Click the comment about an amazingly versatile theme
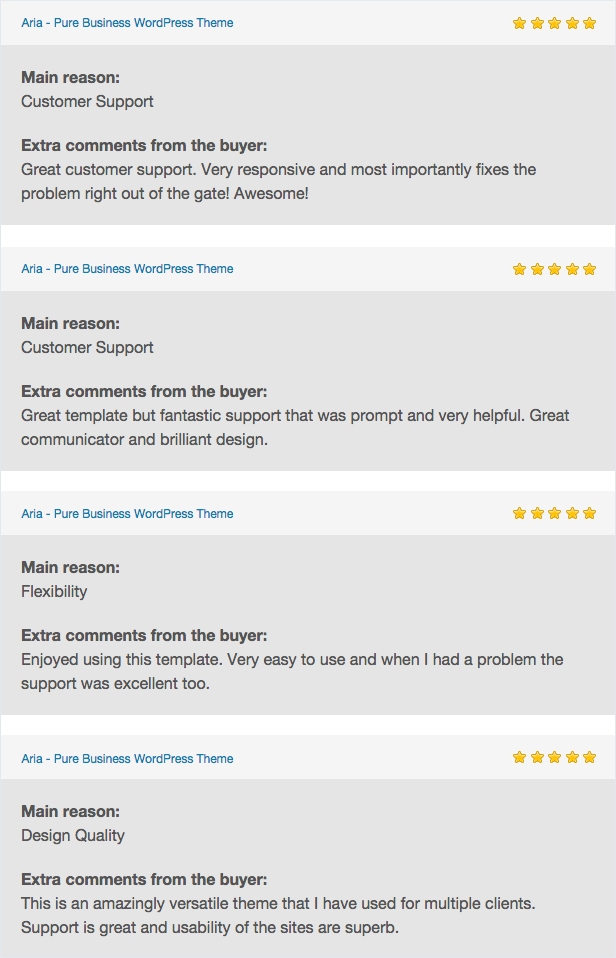This screenshot has height=958, width=616. (278, 915)
